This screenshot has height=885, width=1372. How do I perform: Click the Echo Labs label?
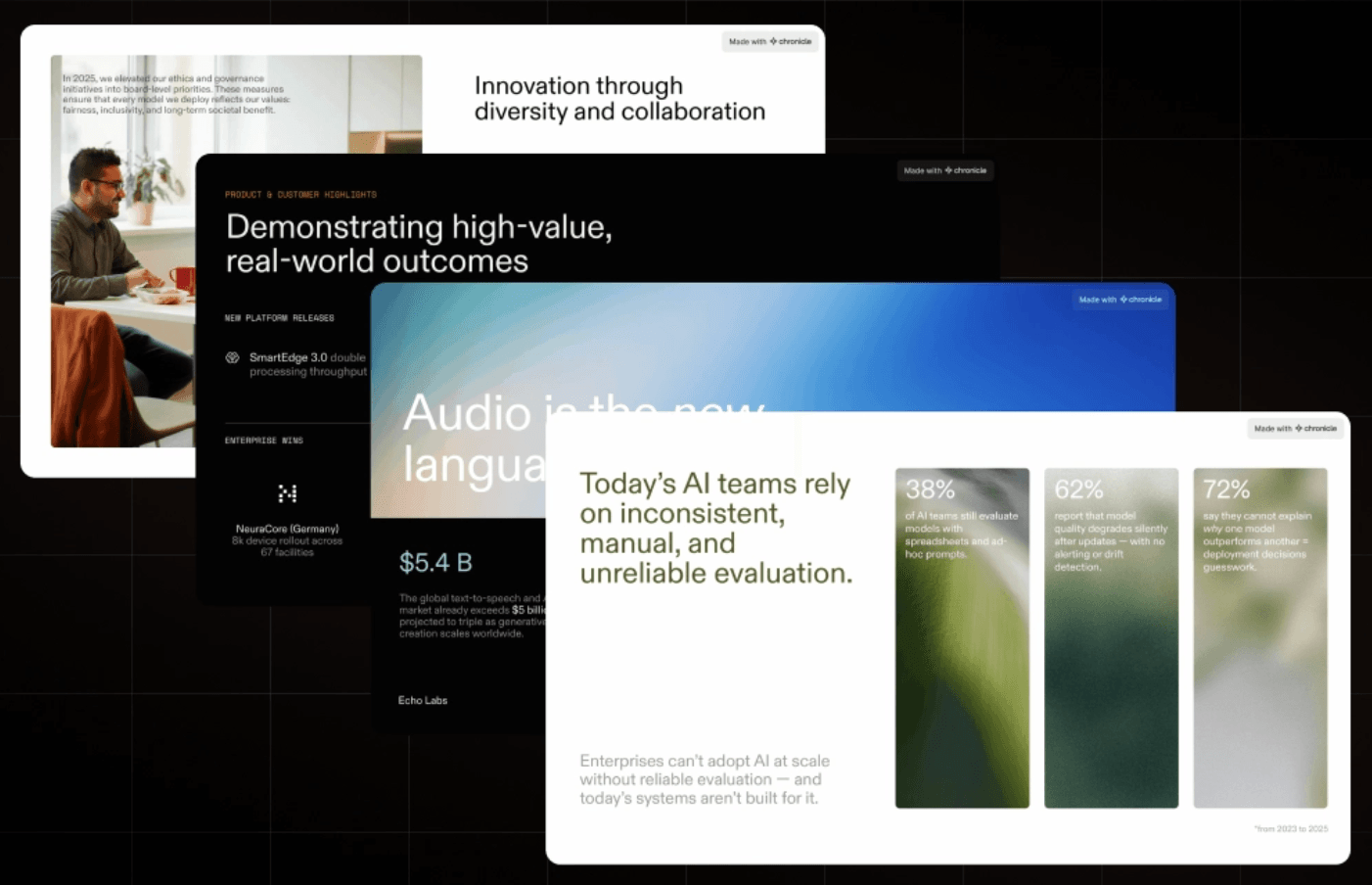[x=423, y=701]
